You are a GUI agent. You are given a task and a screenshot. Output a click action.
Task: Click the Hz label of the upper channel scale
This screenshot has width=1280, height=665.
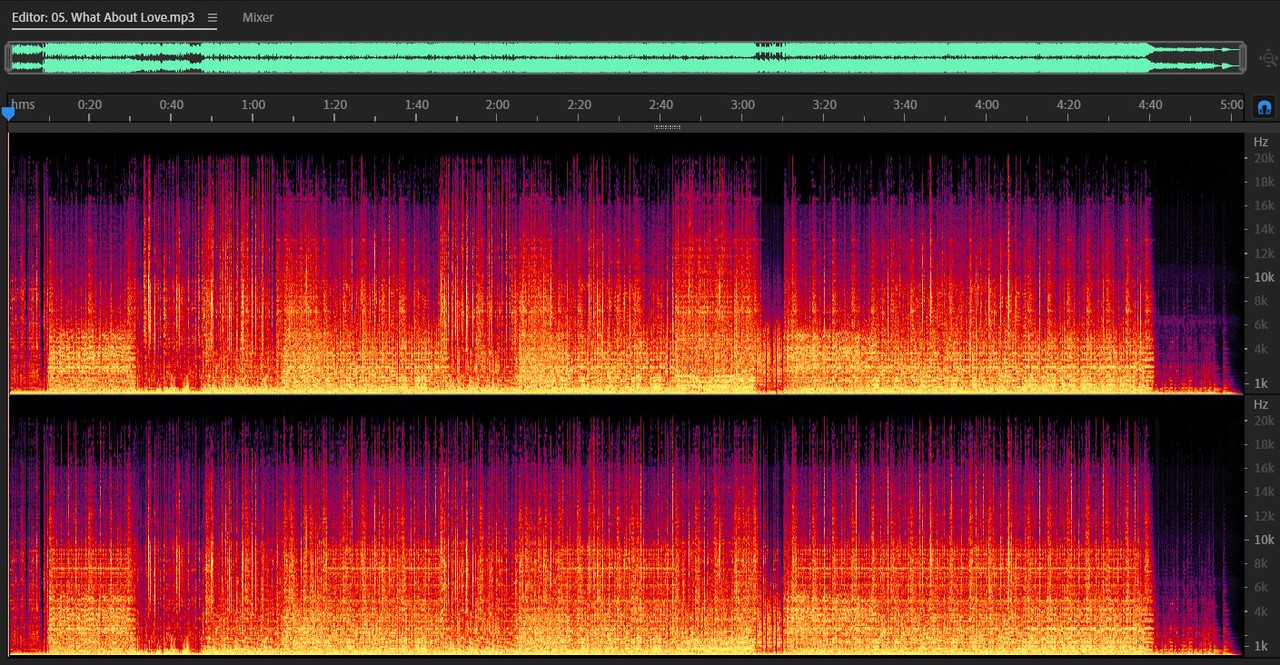point(1261,142)
